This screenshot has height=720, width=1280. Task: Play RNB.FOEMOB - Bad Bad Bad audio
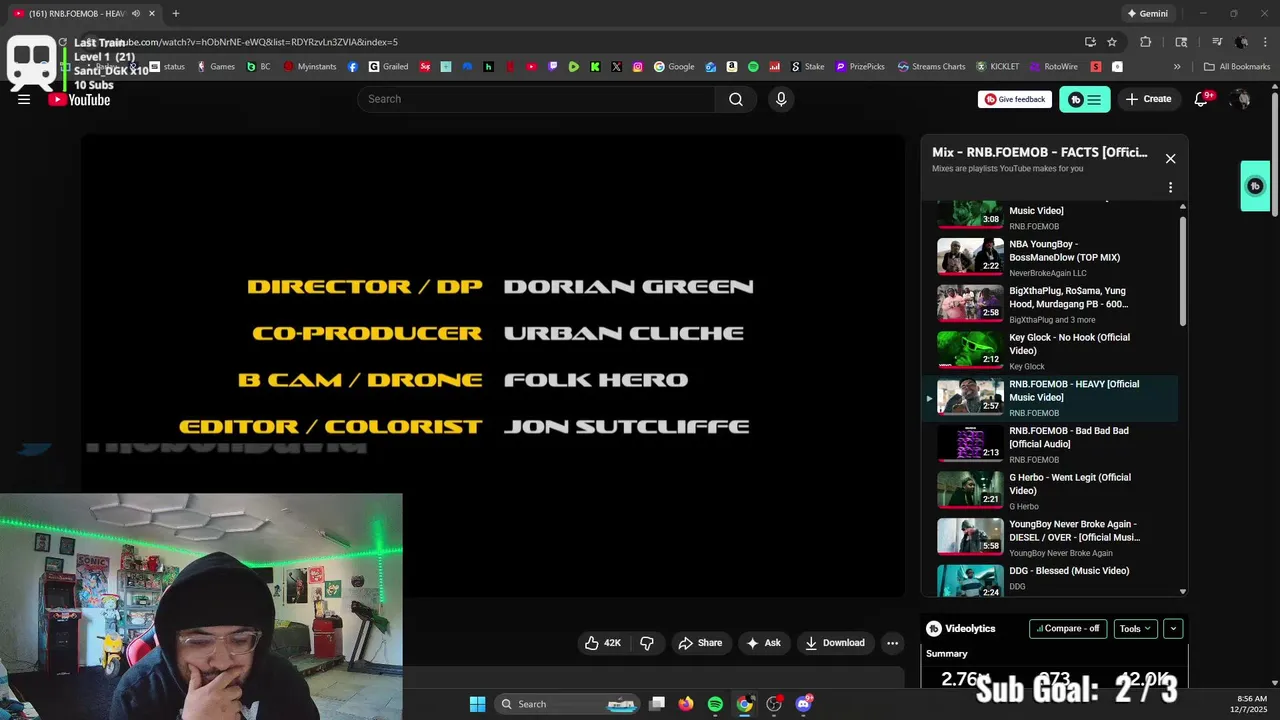(1050, 444)
